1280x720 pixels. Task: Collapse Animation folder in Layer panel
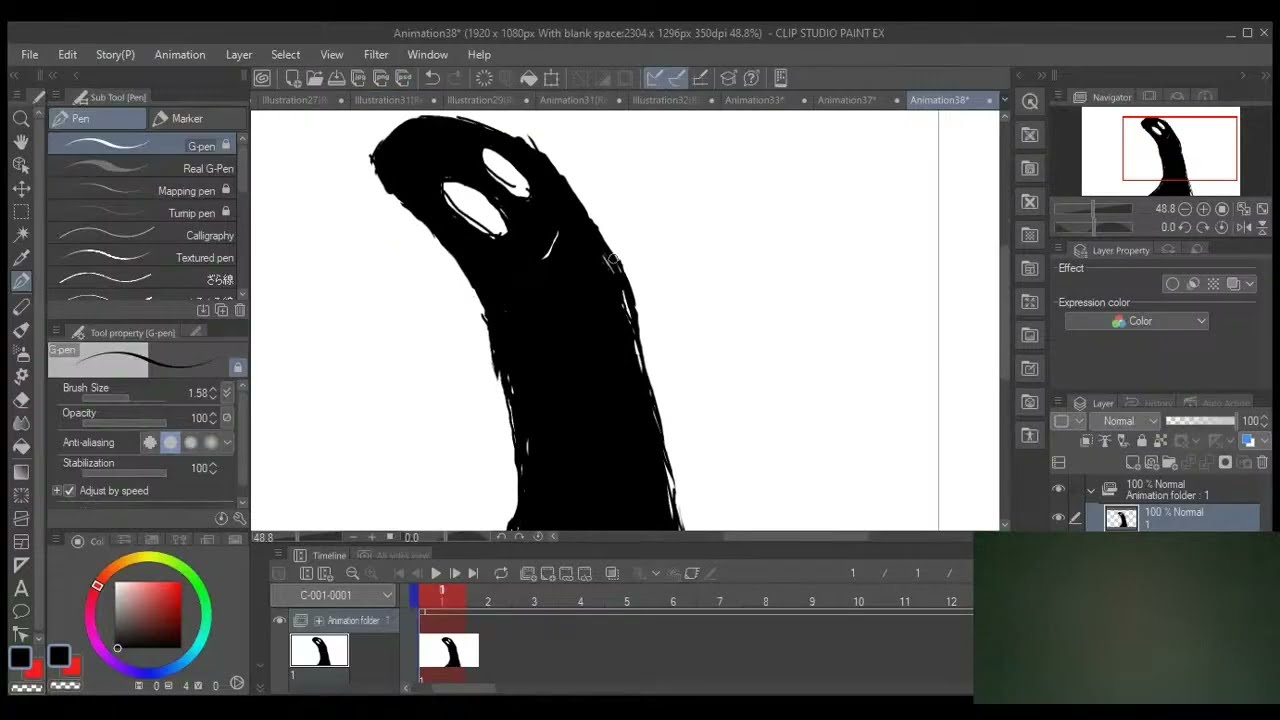[x=1091, y=490]
